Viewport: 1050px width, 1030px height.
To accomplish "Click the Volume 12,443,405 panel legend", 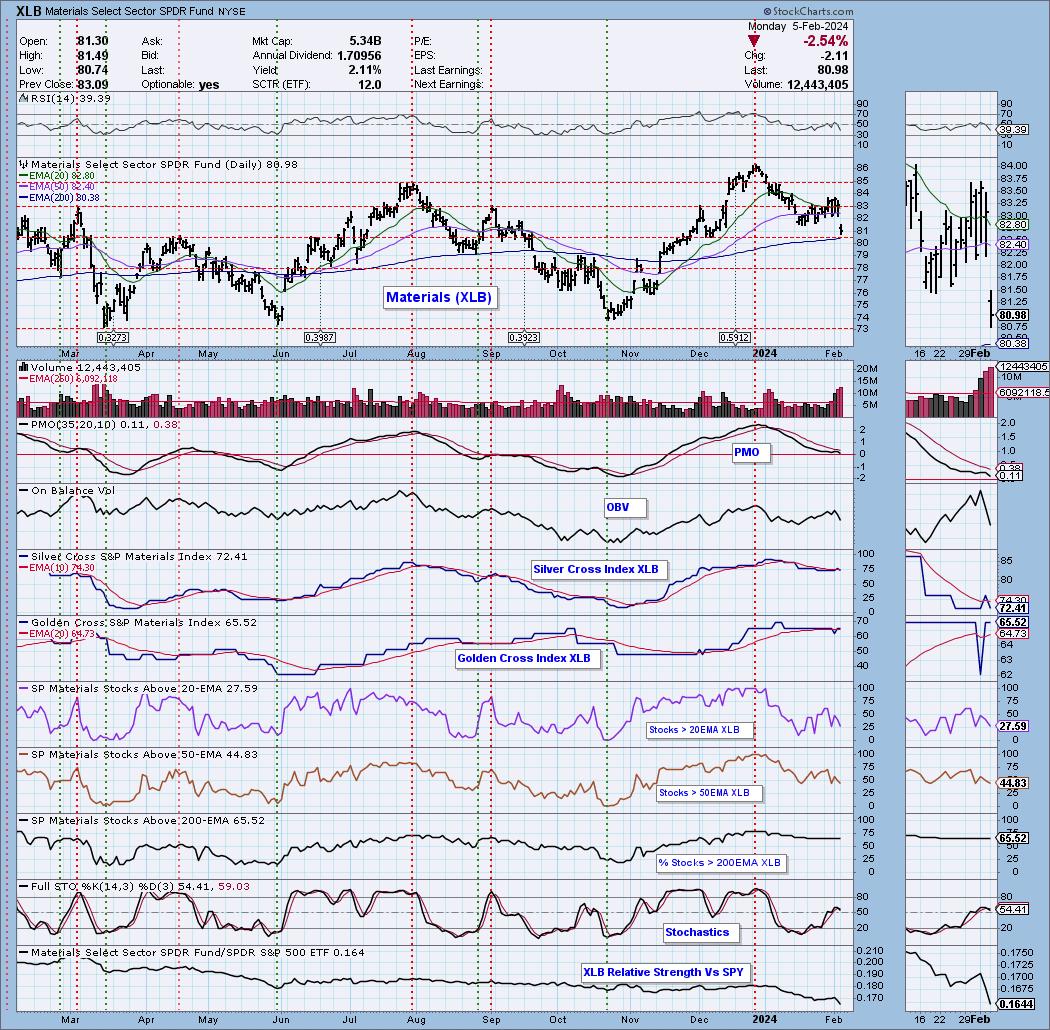I will [x=79, y=368].
